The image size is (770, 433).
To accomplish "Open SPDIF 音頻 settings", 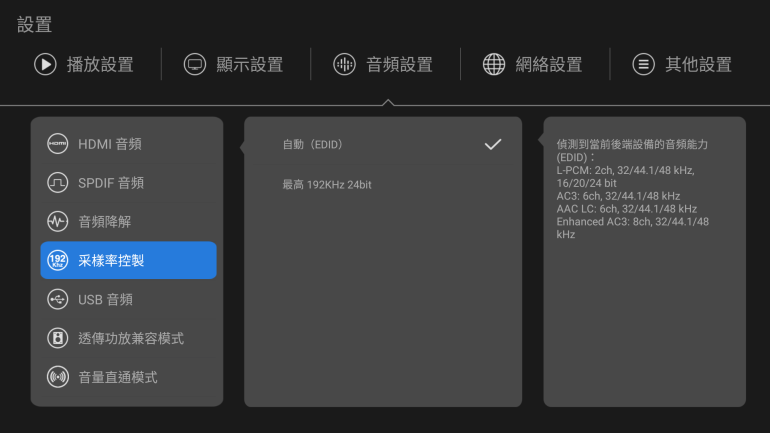I will [x=128, y=183].
